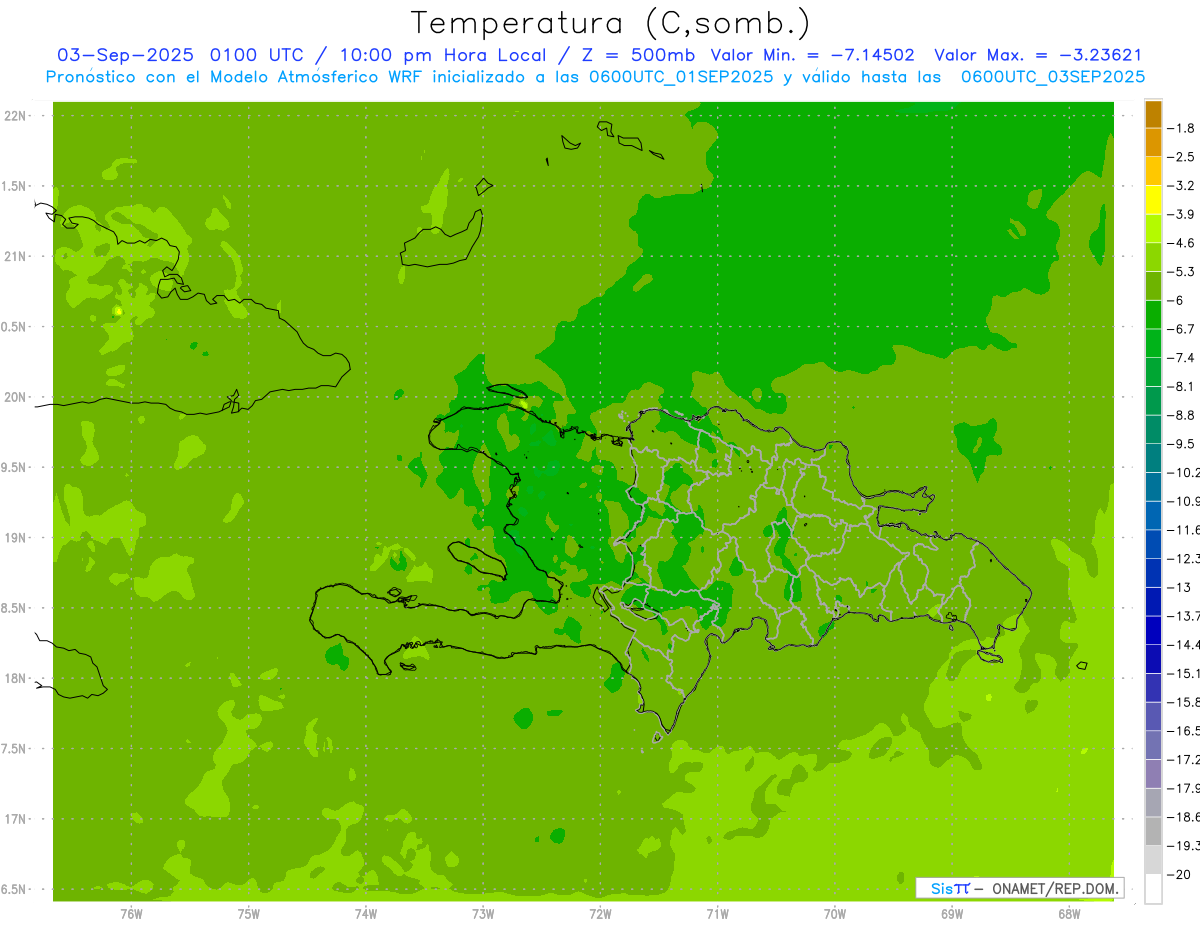Click the 68W longitude axis label
Image resolution: width=1200 pixels, height=927 pixels.
(1069, 914)
